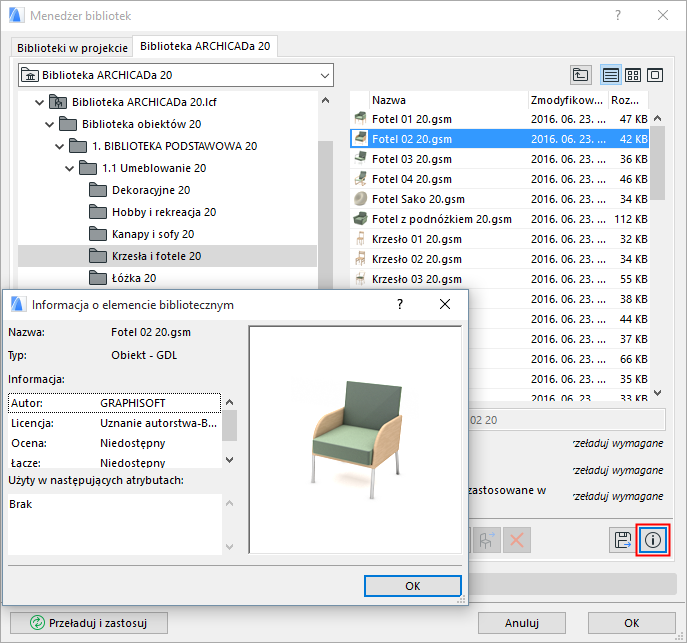Screen dimensions: 687x643
Task: Select the Autor: GRAPHISOFT info row
Action: [x=114, y=403]
